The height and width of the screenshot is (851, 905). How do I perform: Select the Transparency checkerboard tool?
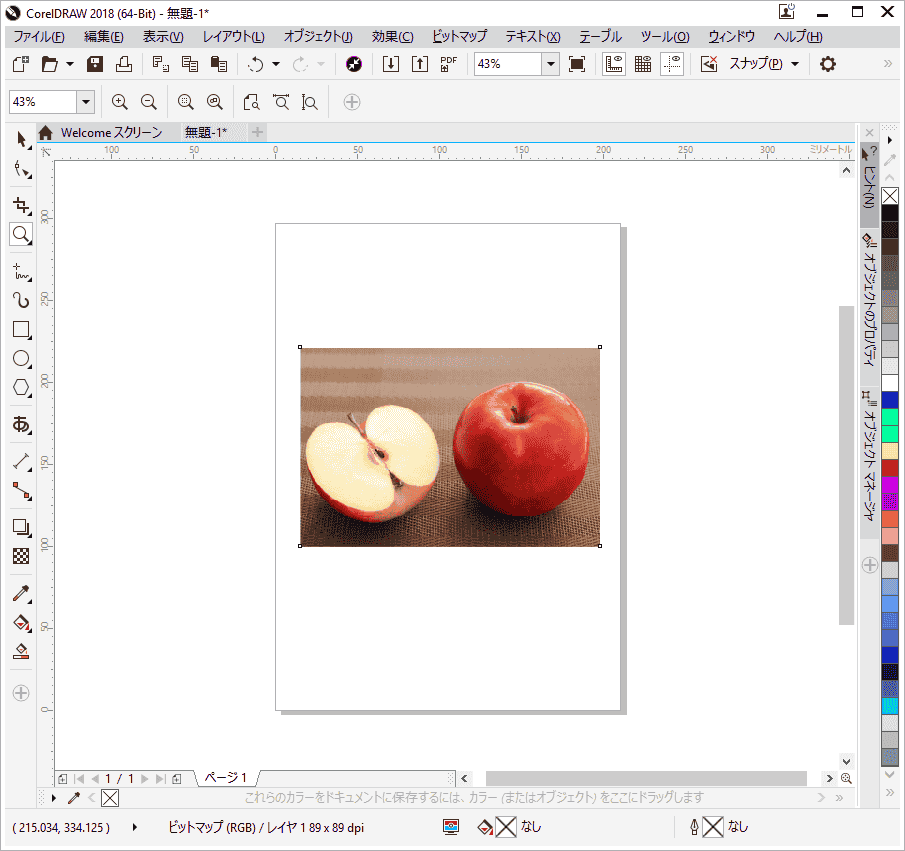[x=21, y=556]
